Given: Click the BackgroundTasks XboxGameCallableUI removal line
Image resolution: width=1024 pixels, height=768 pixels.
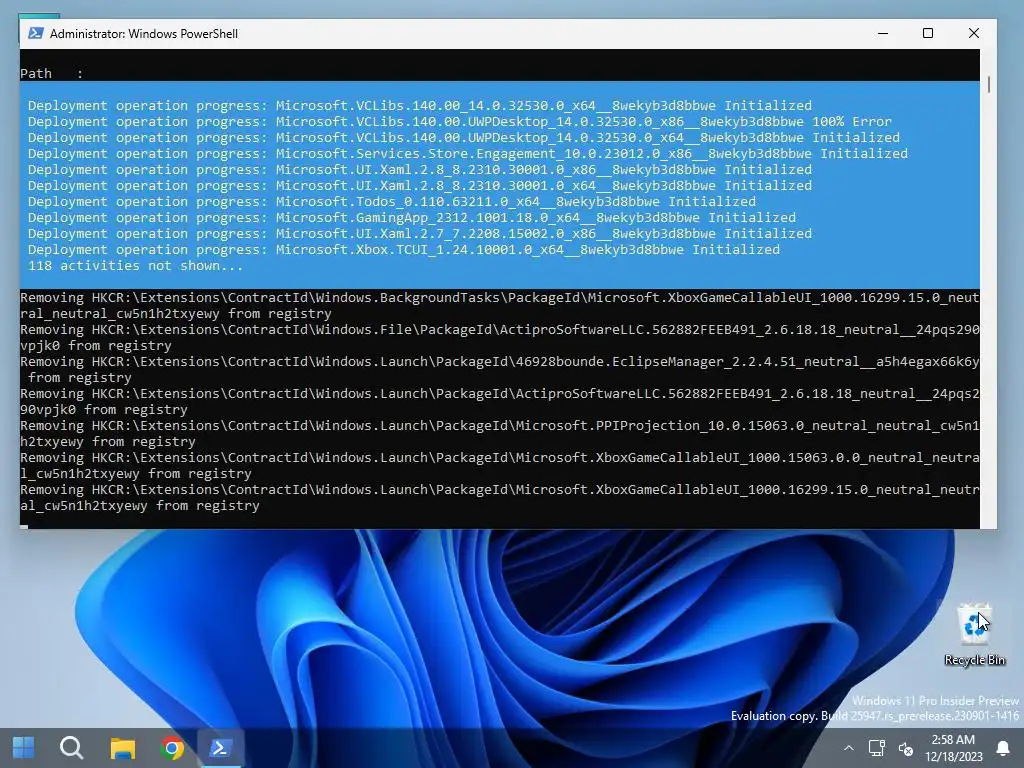Looking at the screenshot, I should coord(500,306).
